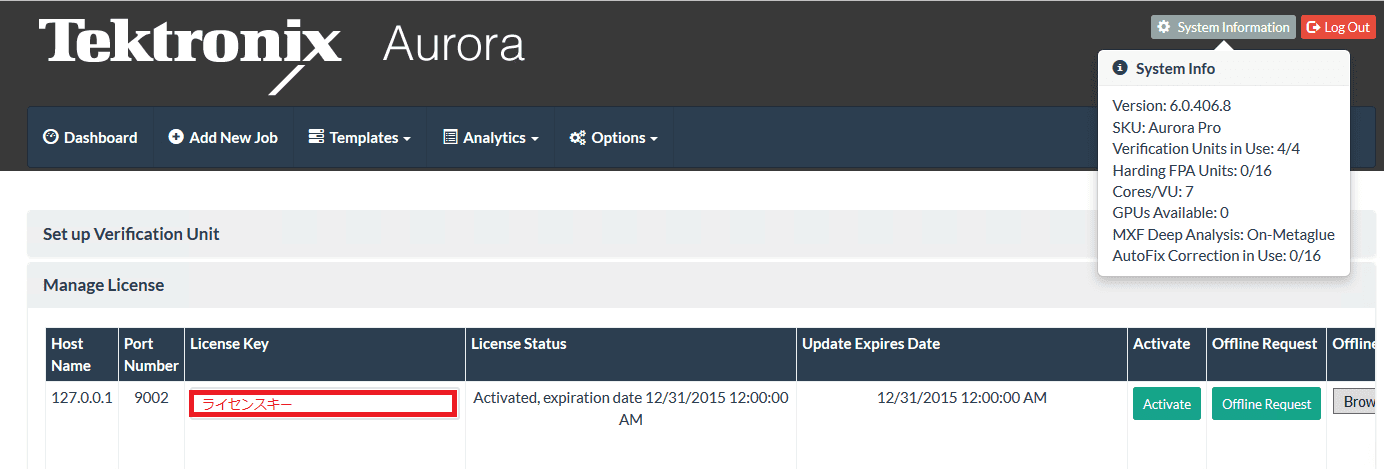Click the update expires date 12/31/2015 cell

tap(962, 397)
